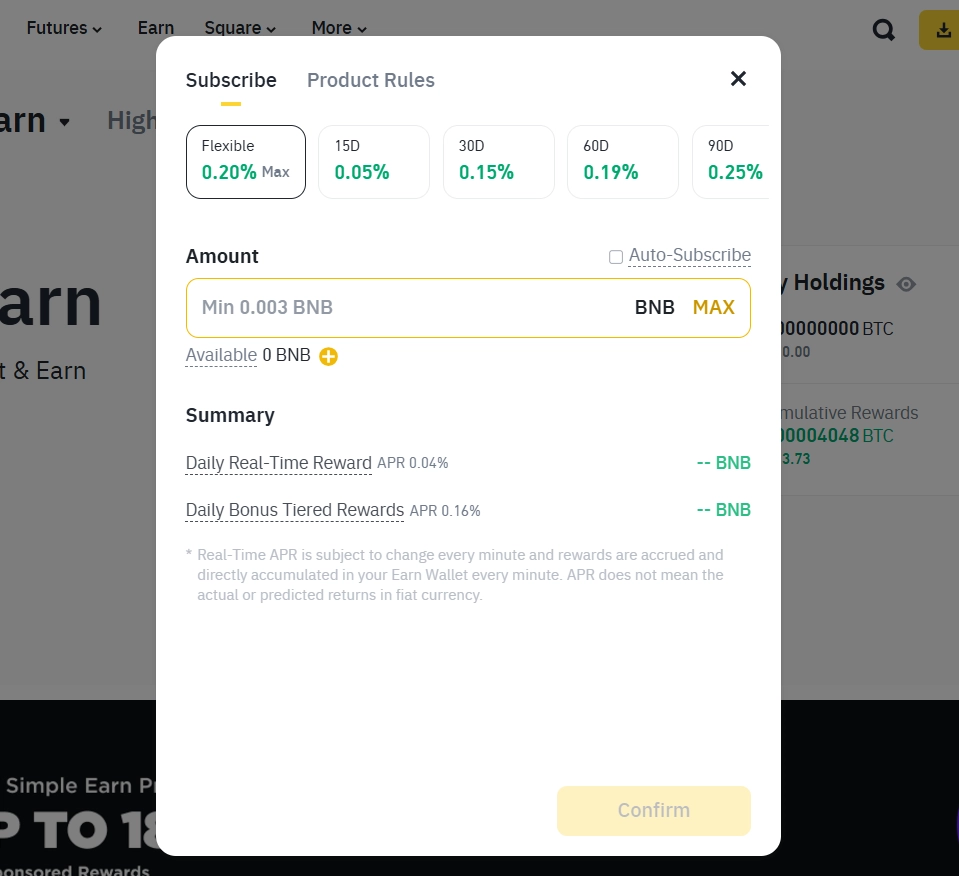Click MAX to fill the amount
Viewport: 959px width, 876px height.
[x=713, y=307]
